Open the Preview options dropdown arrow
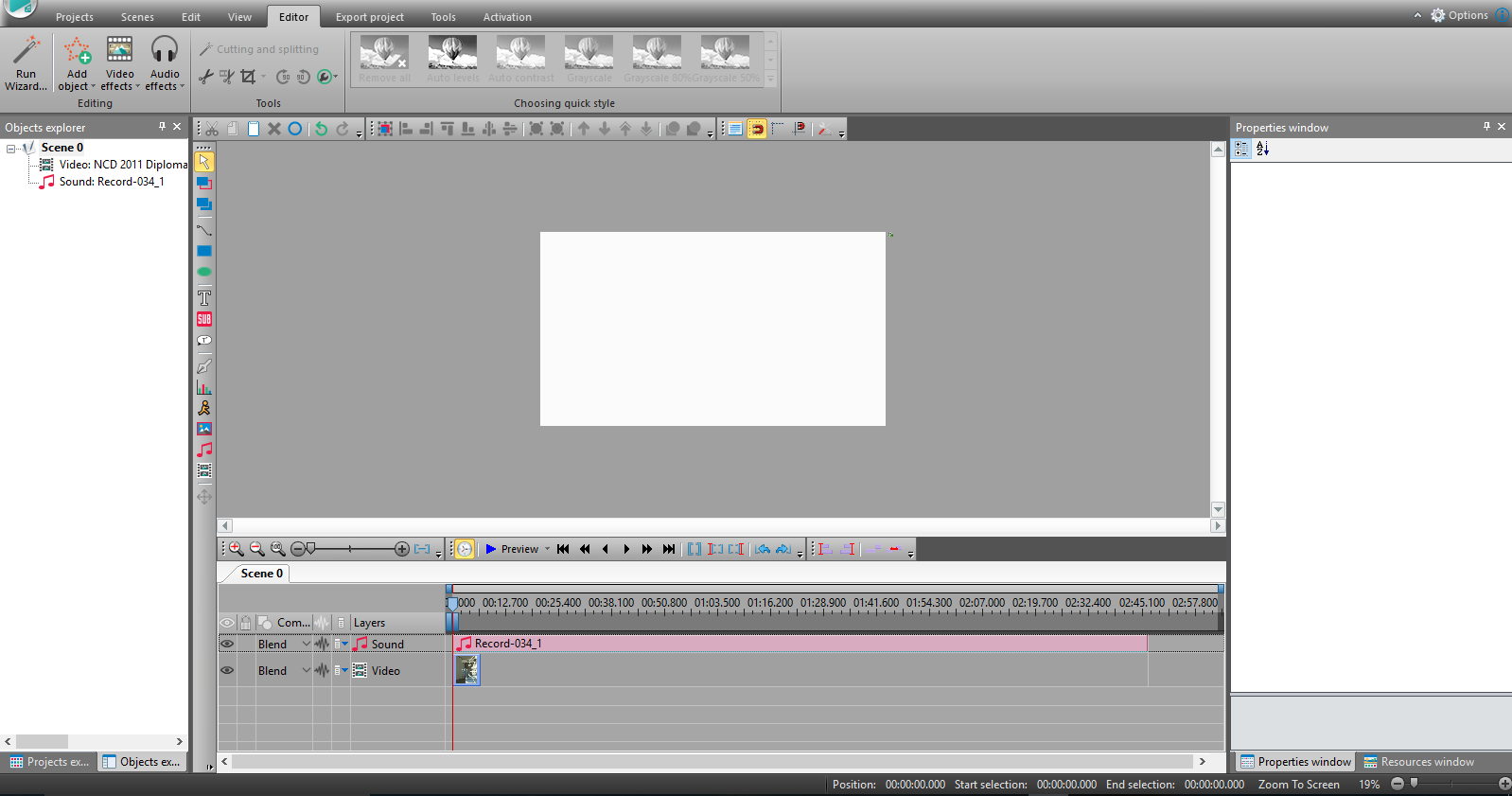The image size is (1512, 796). (x=547, y=549)
